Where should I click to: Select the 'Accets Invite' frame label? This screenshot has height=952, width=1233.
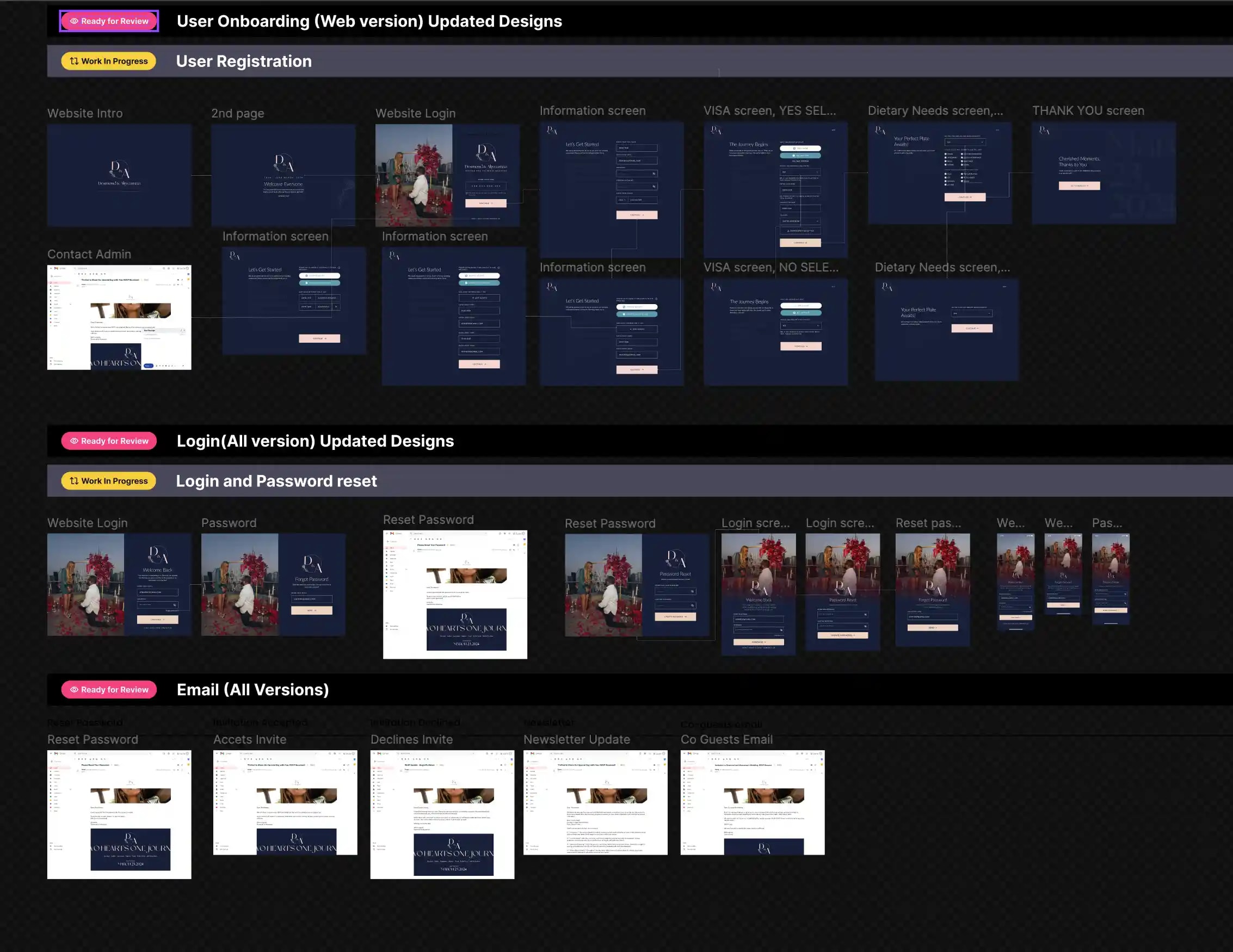click(x=250, y=739)
